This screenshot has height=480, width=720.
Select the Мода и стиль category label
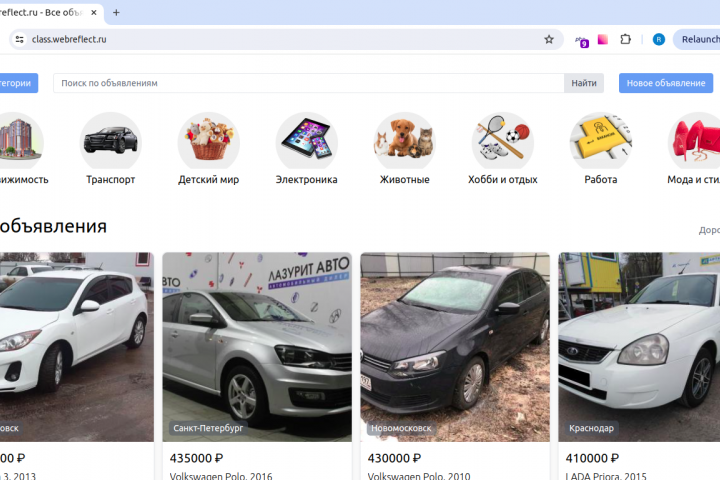tap(693, 180)
